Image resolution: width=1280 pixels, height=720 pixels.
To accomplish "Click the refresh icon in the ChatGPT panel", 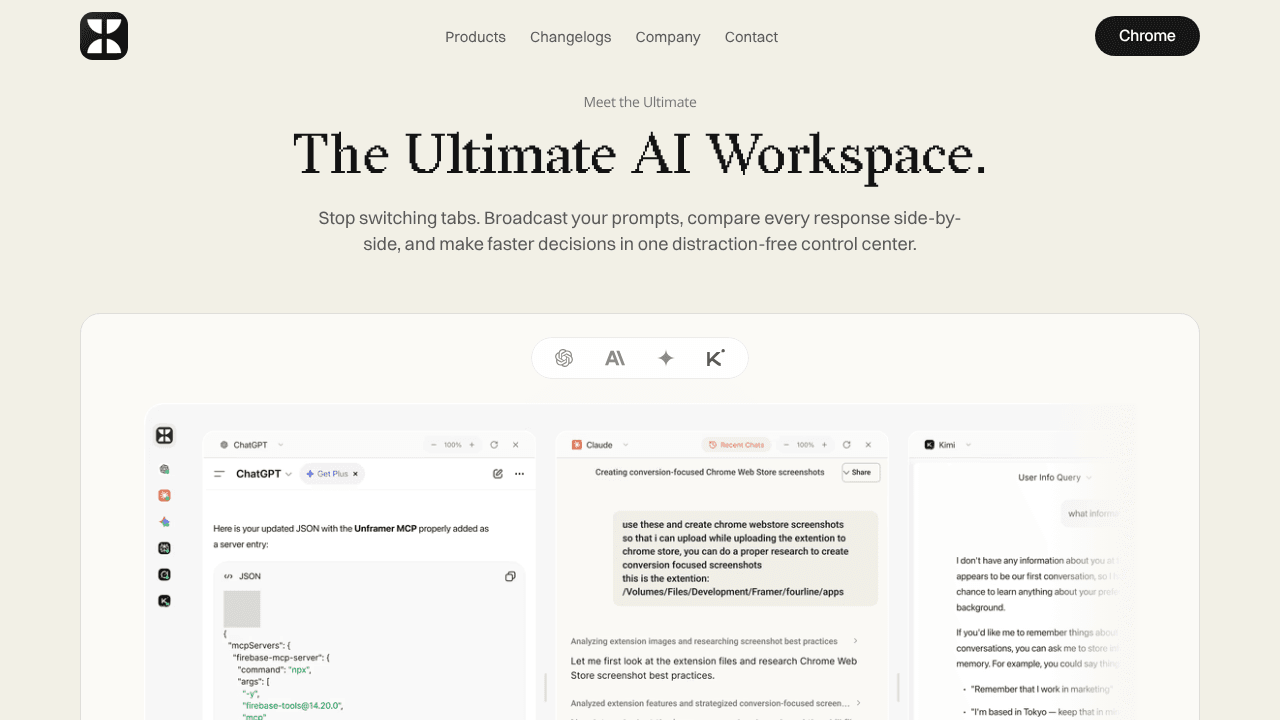I will coord(494,445).
